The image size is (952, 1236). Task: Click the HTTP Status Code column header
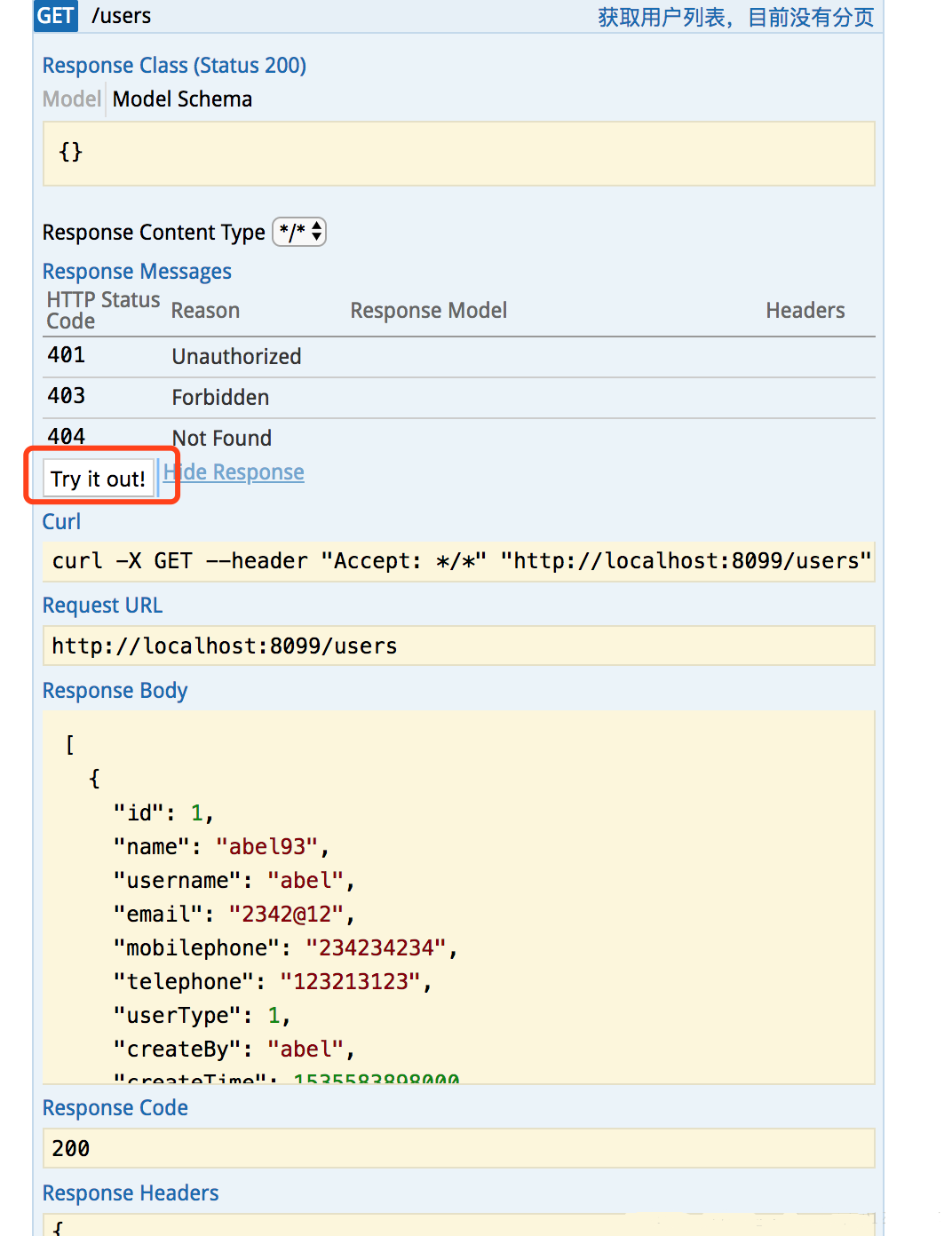[x=103, y=310]
